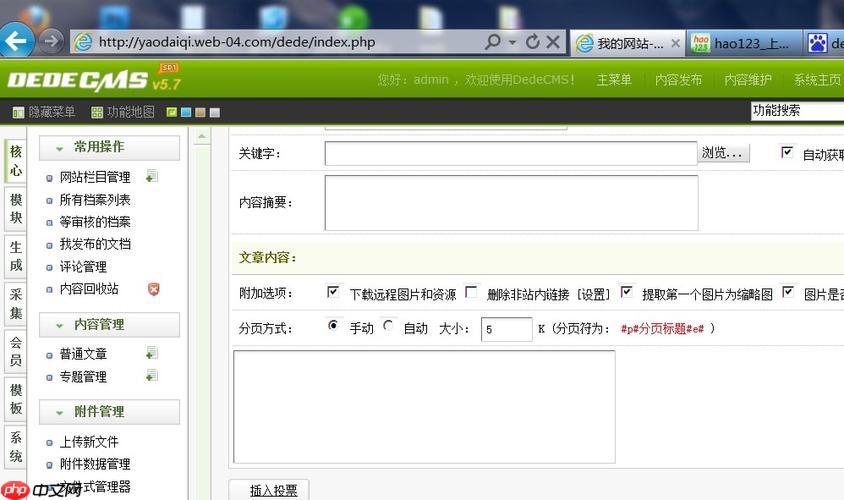Click the search magnifier in address bar
Image resolution: width=844 pixels, height=500 pixels.
click(x=492, y=41)
